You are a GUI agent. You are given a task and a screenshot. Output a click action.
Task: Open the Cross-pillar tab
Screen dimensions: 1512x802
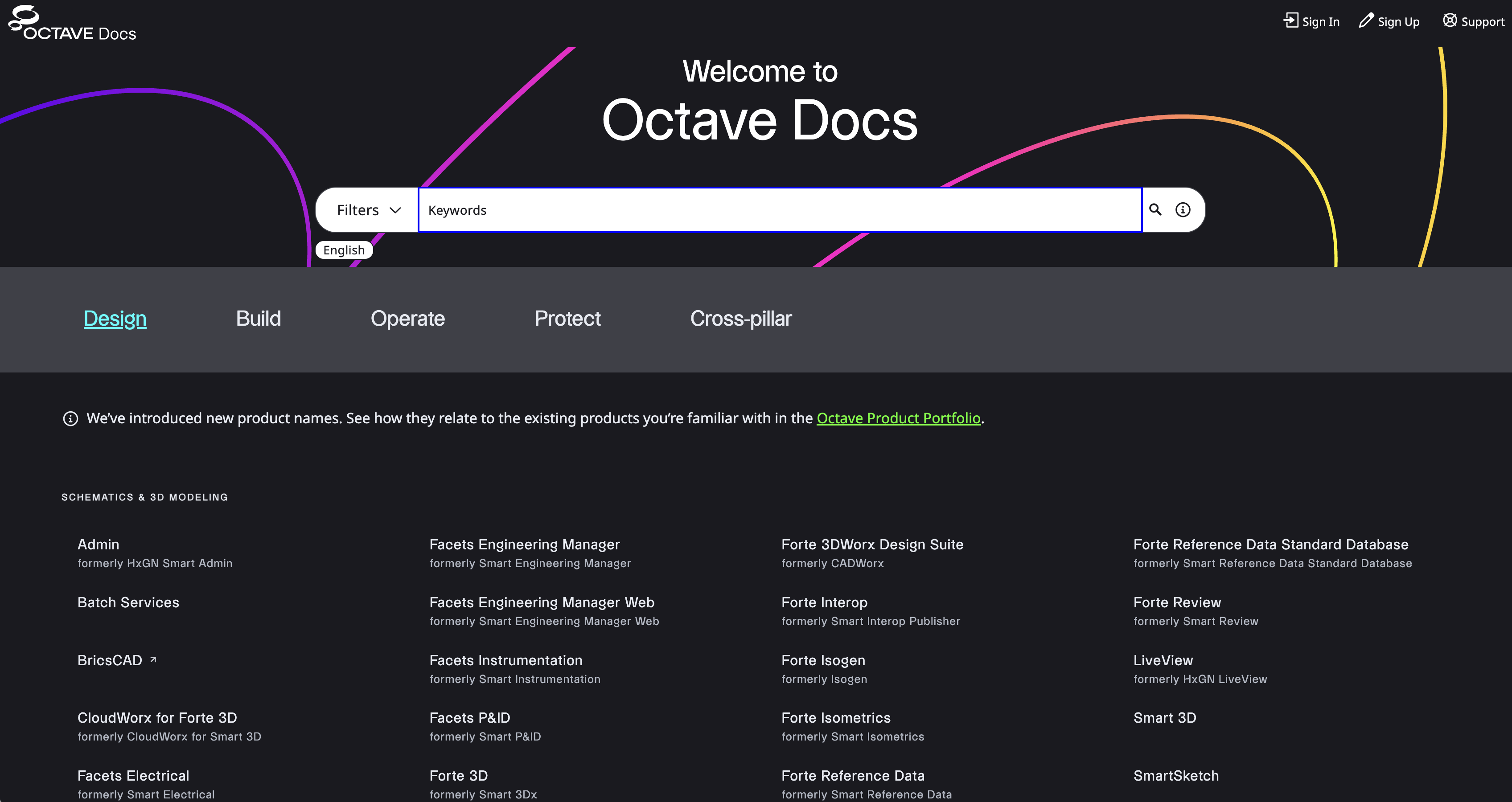click(x=741, y=319)
